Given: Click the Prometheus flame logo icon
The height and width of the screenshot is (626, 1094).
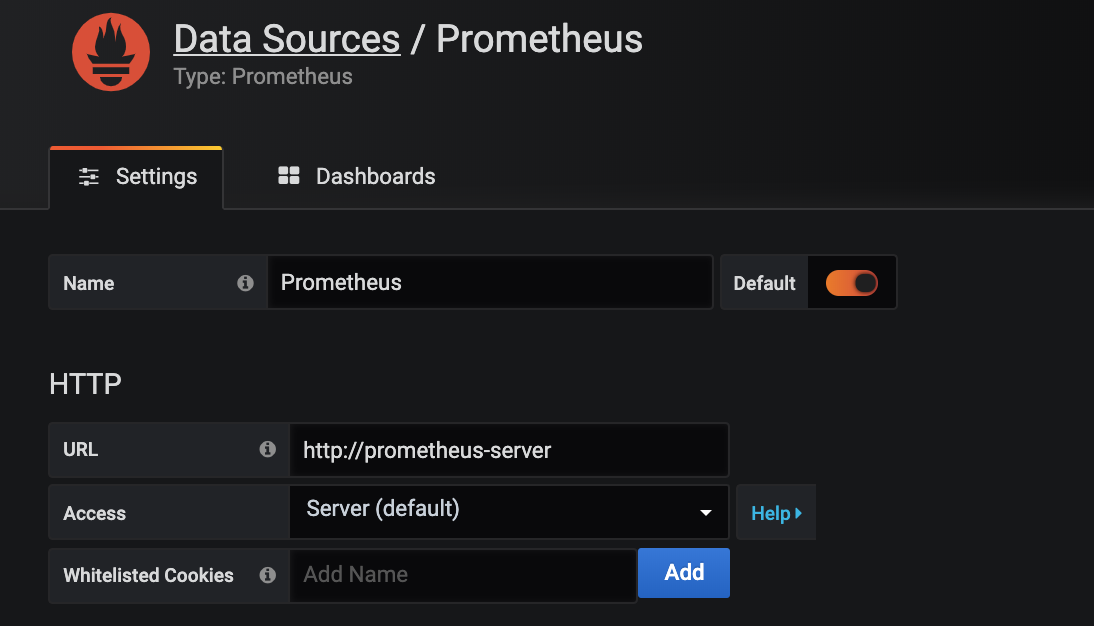Looking at the screenshot, I should pos(111,52).
